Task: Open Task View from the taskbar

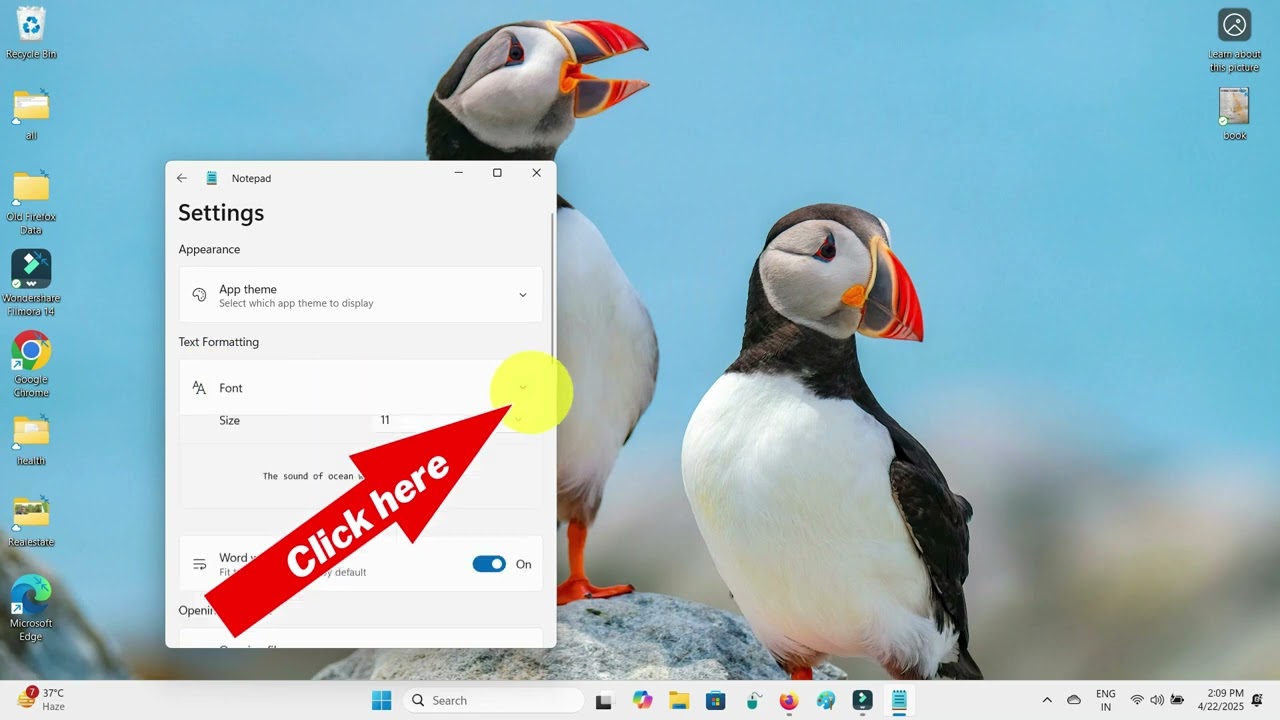Action: (603, 700)
